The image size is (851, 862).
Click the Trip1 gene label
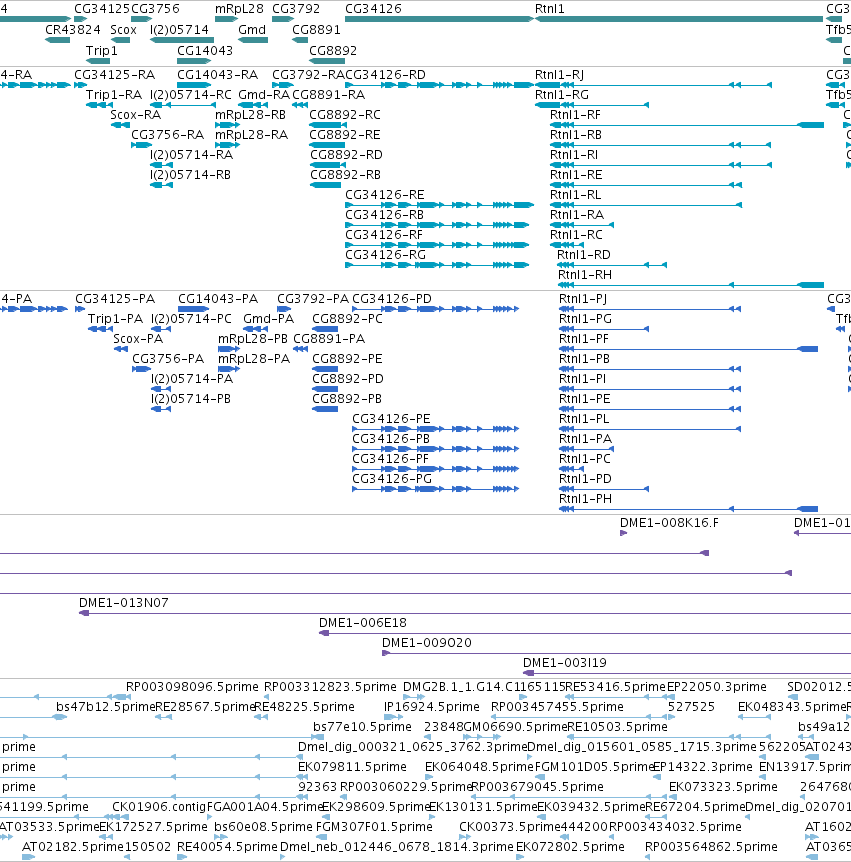coord(101,51)
